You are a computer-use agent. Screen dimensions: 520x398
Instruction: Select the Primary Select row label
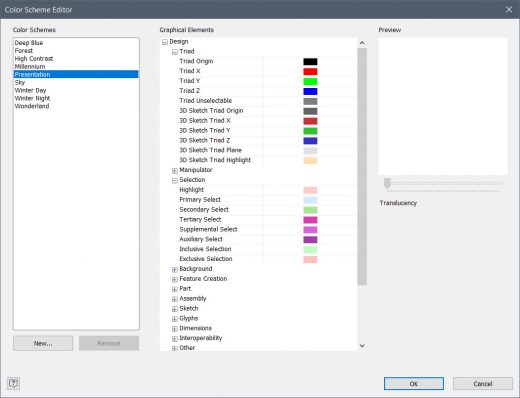(200, 200)
